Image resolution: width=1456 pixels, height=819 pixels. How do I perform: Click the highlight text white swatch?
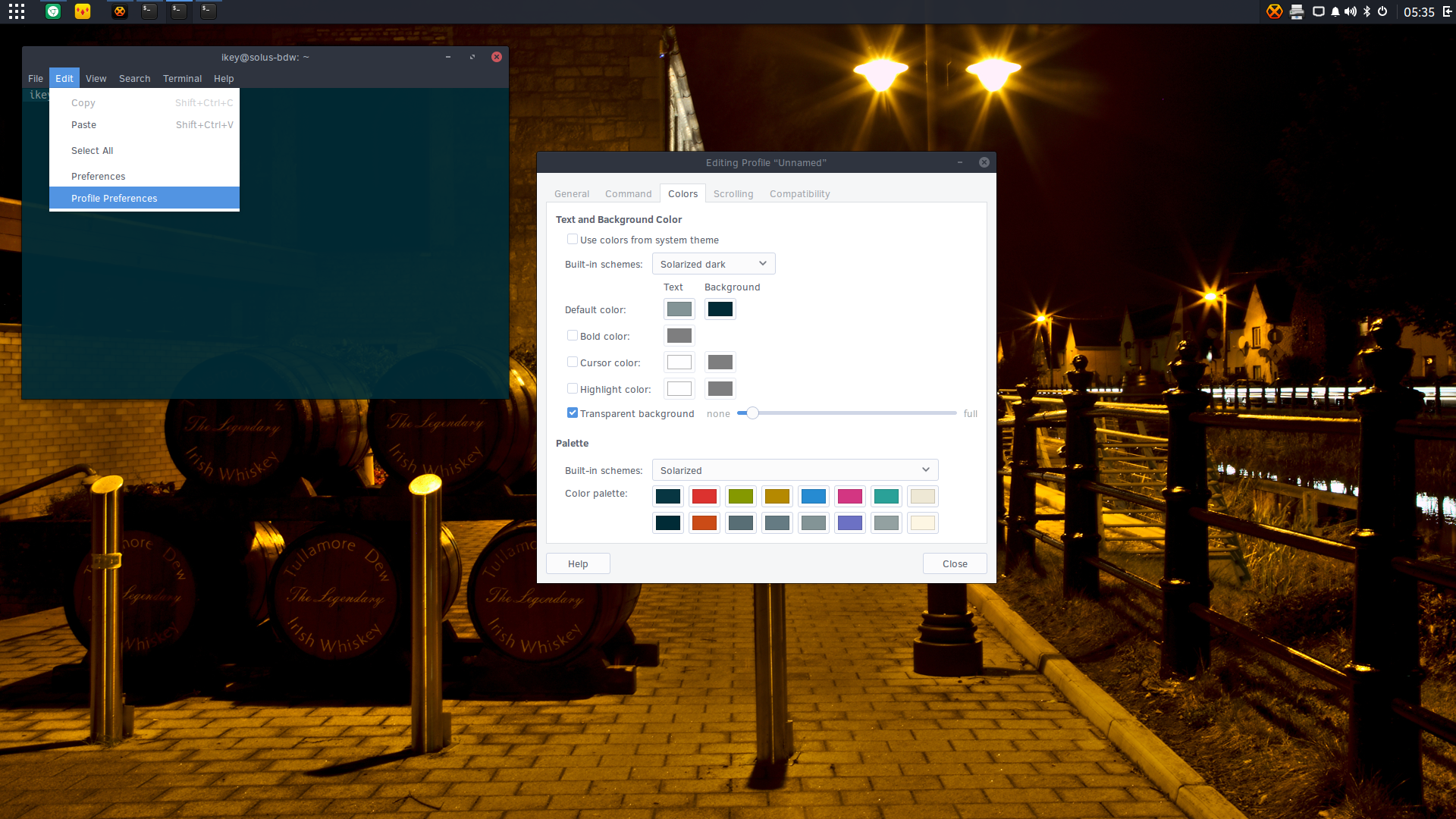pos(679,389)
